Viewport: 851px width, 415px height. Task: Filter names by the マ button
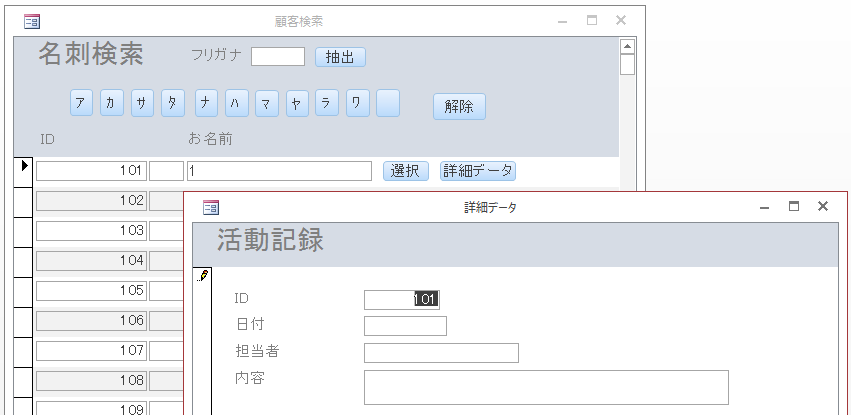(x=267, y=103)
